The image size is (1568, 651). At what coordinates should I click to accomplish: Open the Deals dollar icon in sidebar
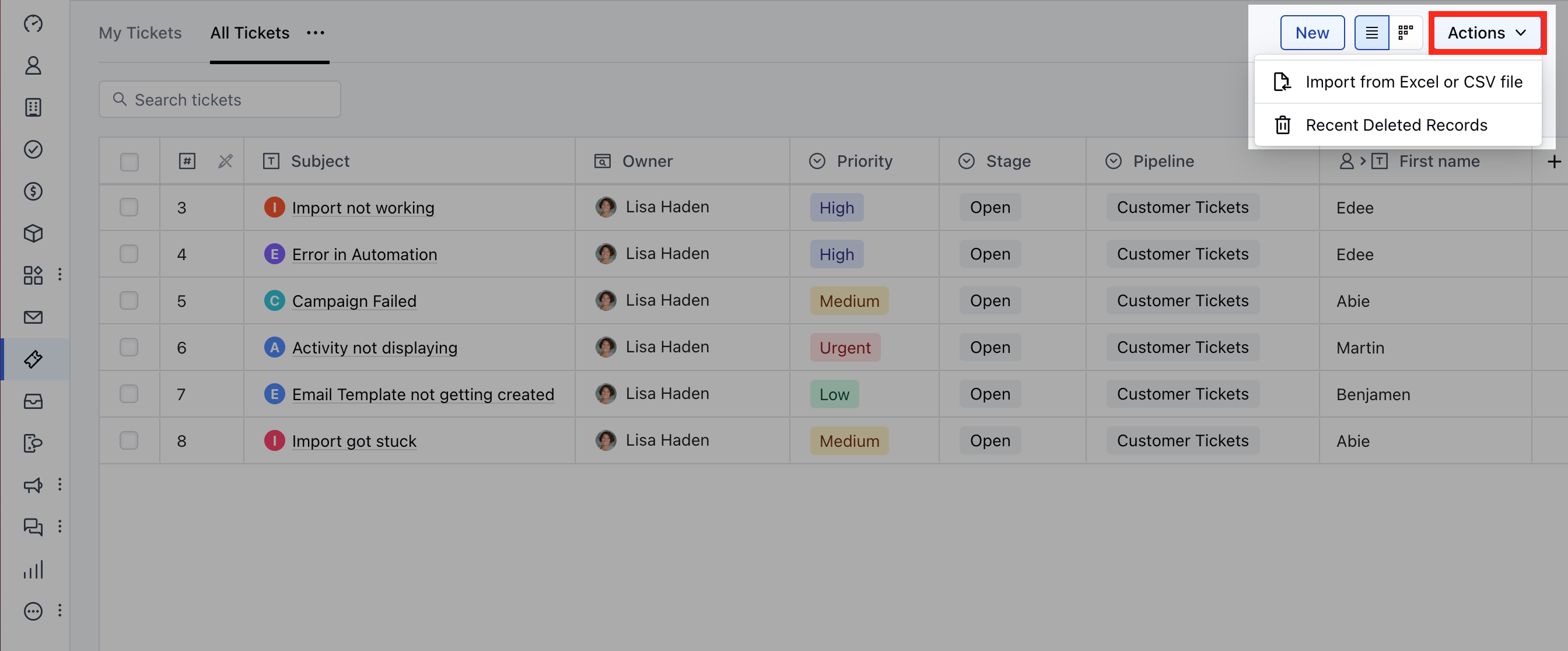pyautogui.click(x=33, y=192)
